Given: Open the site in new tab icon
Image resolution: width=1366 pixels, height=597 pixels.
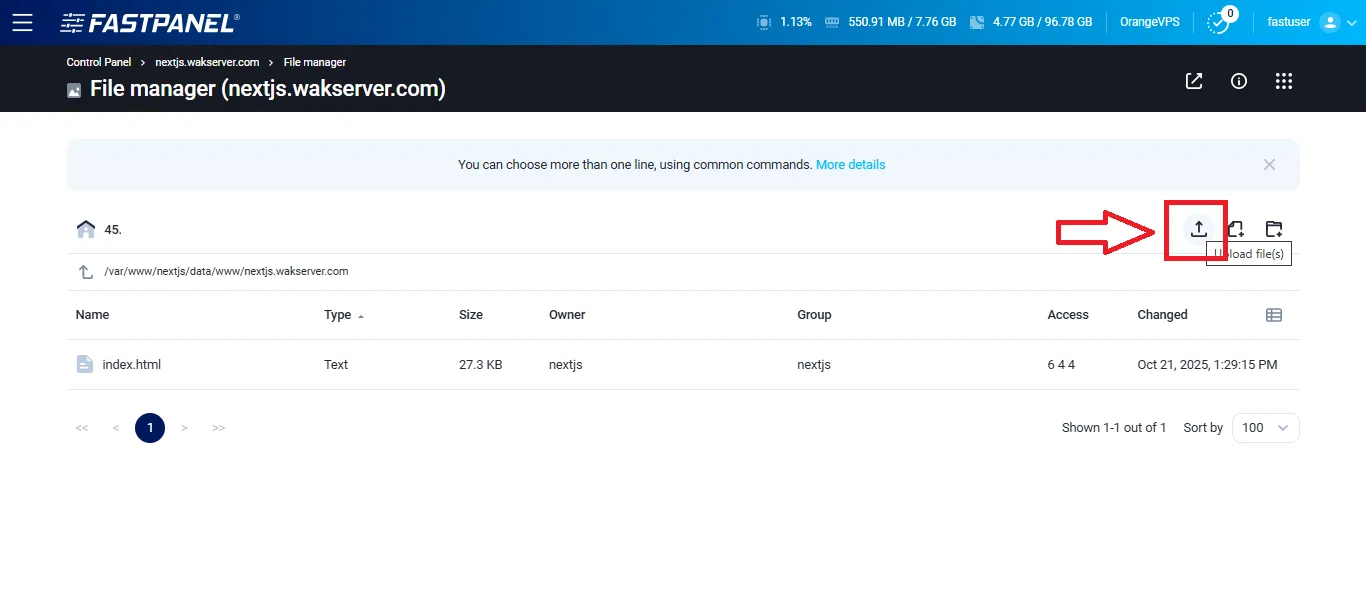Looking at the screenshot, I should click(1193, 81).
